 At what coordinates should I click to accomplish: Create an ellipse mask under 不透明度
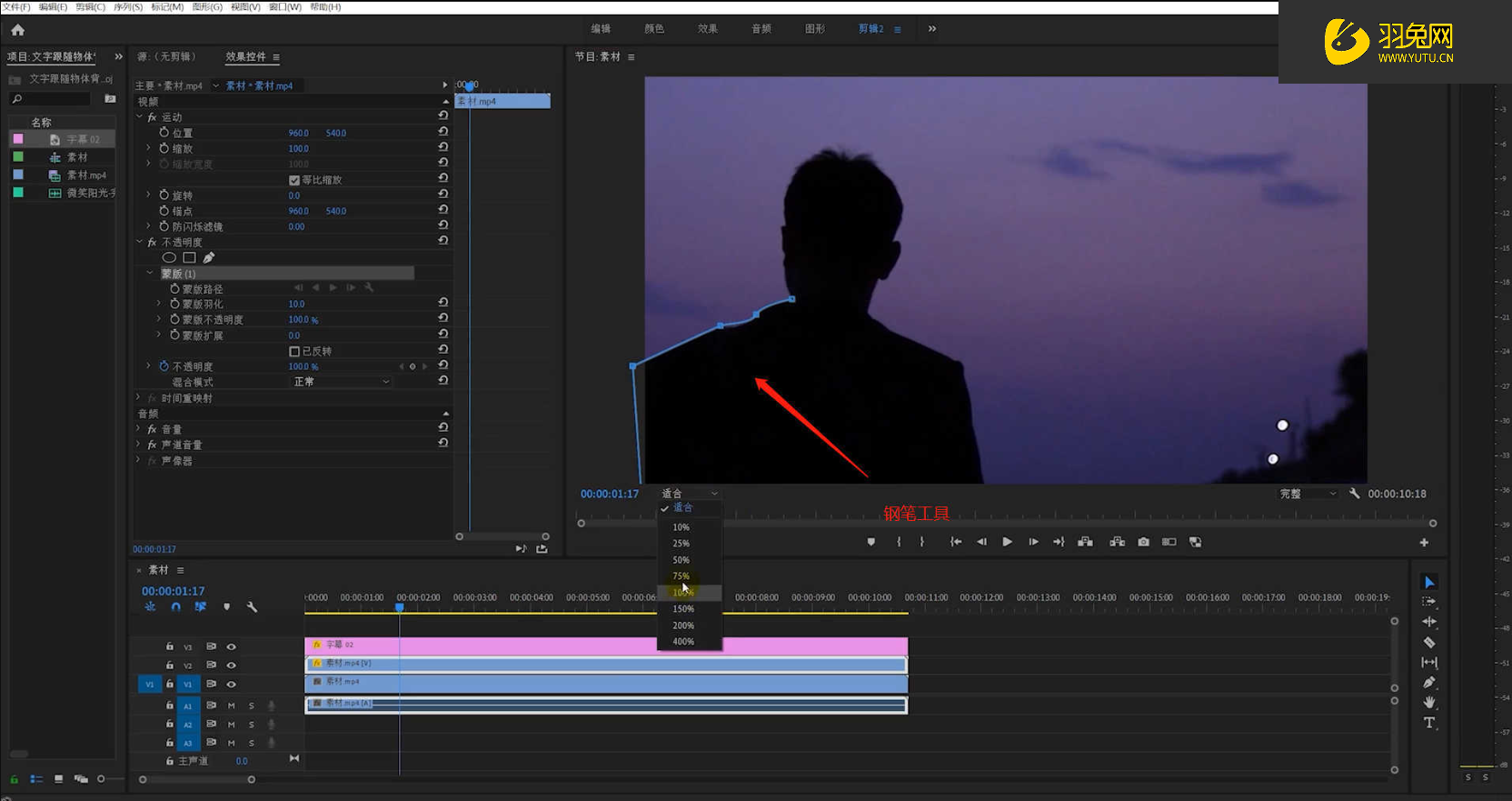click(169, 257)
